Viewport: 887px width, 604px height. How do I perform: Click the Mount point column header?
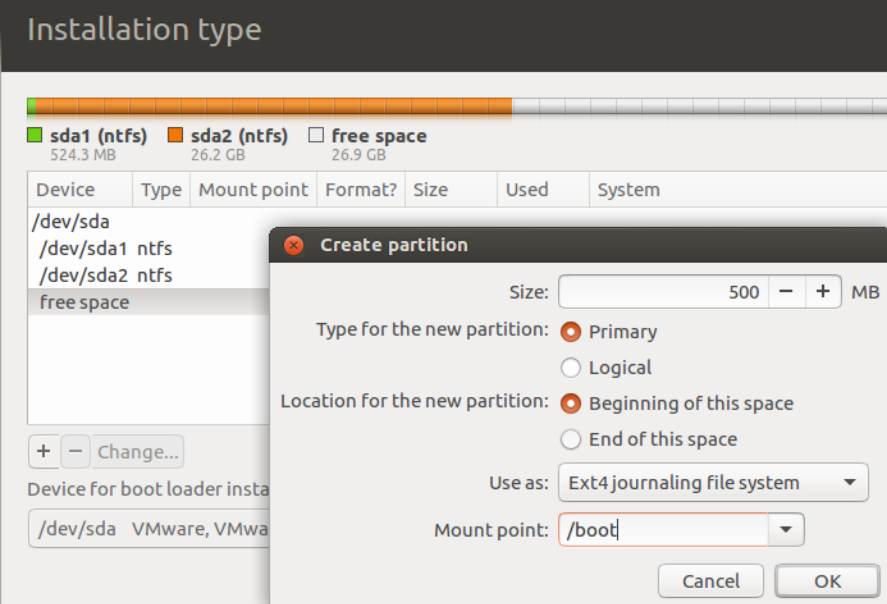pos(253,189)
